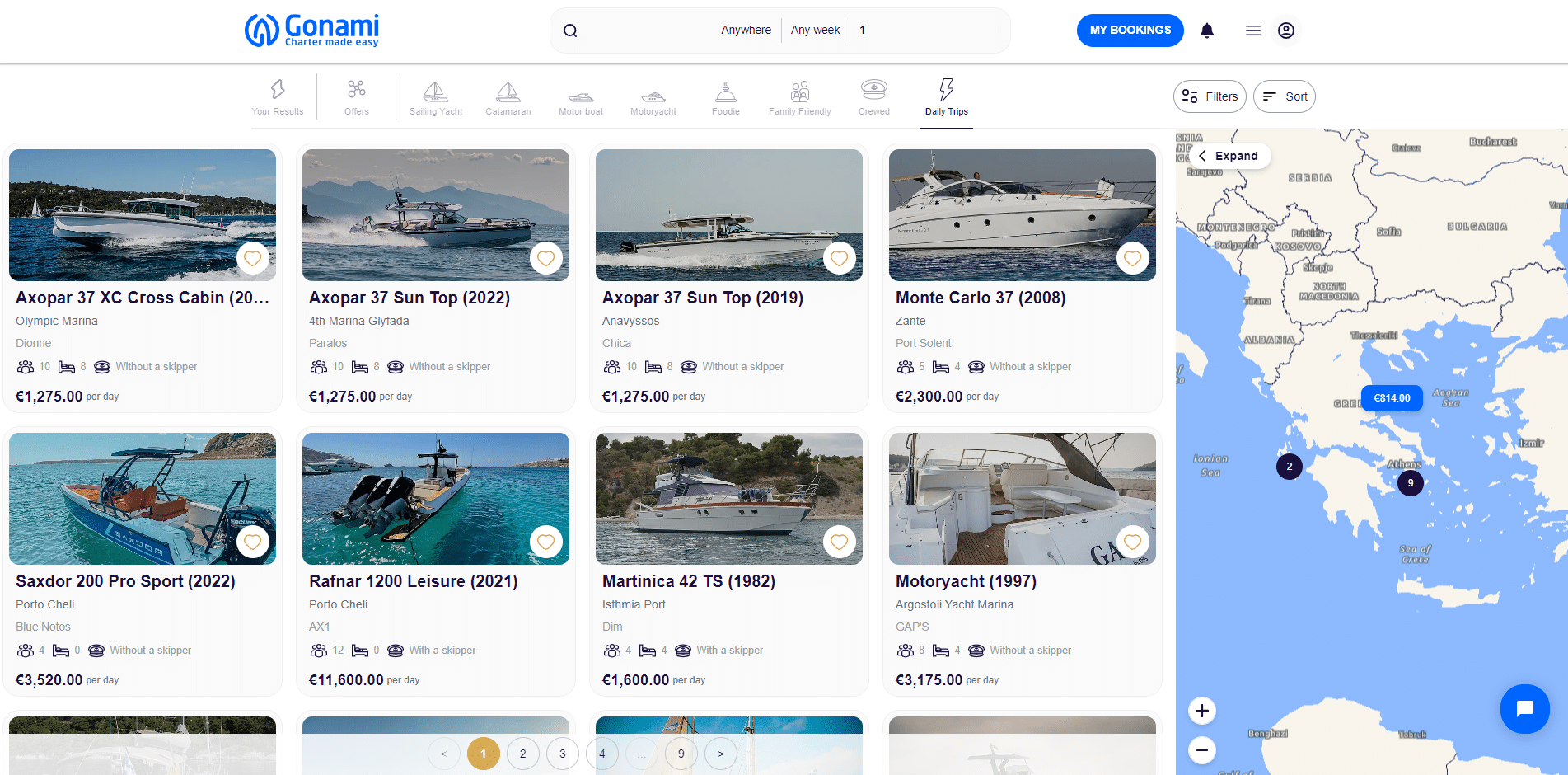Zoom in on the map
The width and height of the screenshot is (1568, 775).
pyautogui.click(x=1202, y=711)
